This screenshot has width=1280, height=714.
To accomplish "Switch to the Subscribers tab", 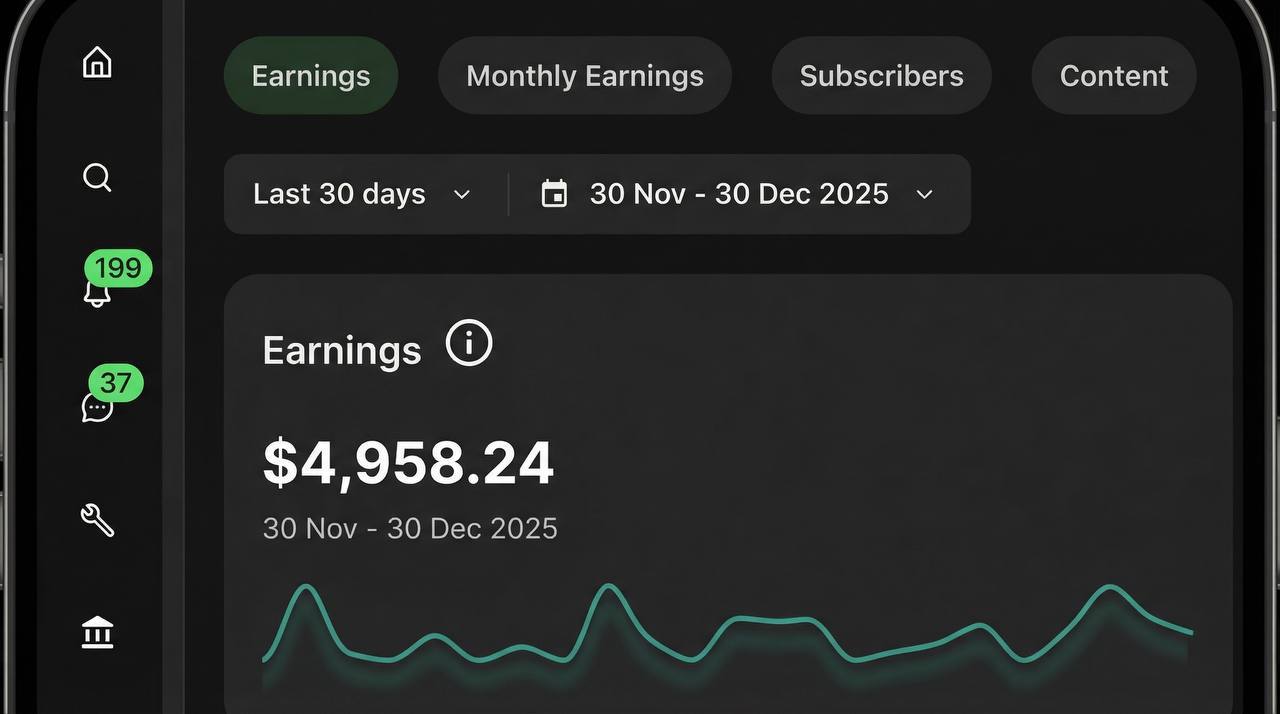I will (881, 76).
